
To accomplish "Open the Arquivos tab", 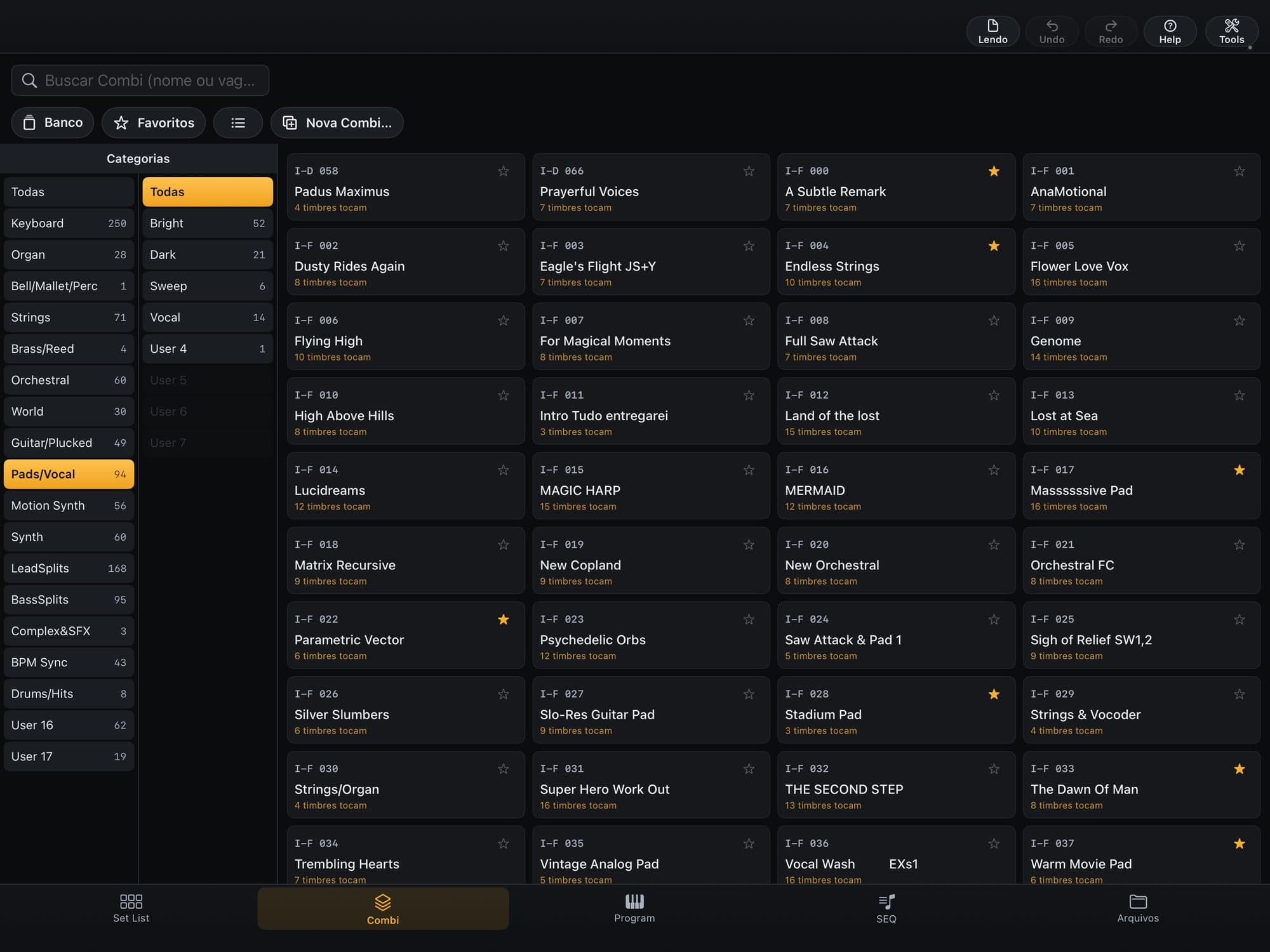I will 1138,909.
